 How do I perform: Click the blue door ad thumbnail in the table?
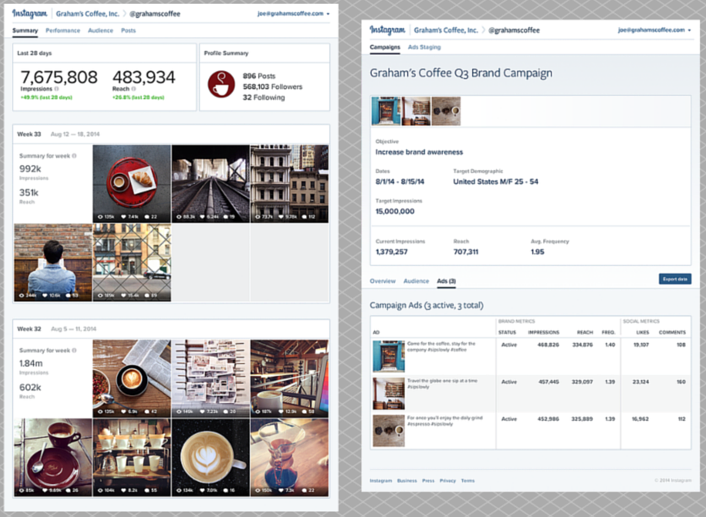pos(389,356)
